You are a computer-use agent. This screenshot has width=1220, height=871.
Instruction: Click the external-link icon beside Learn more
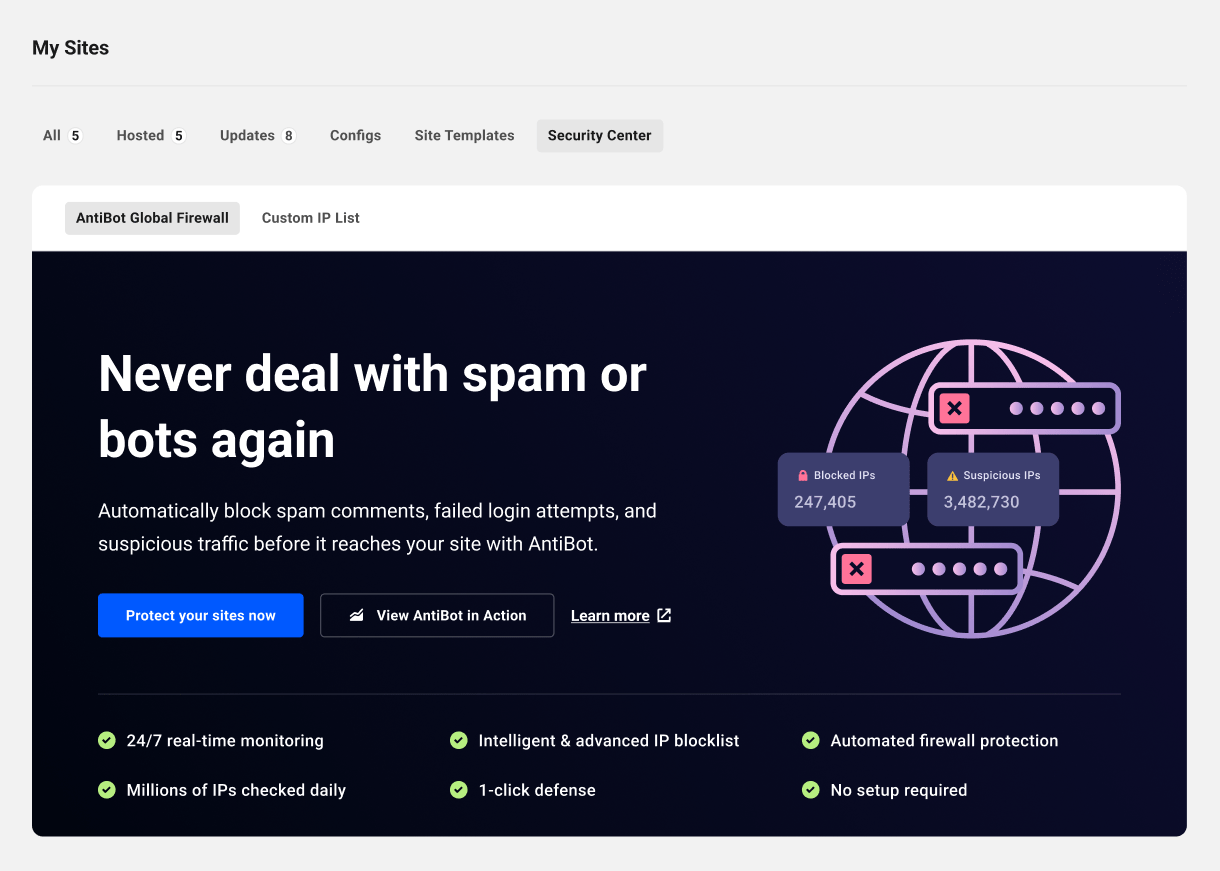pos(662,615)
